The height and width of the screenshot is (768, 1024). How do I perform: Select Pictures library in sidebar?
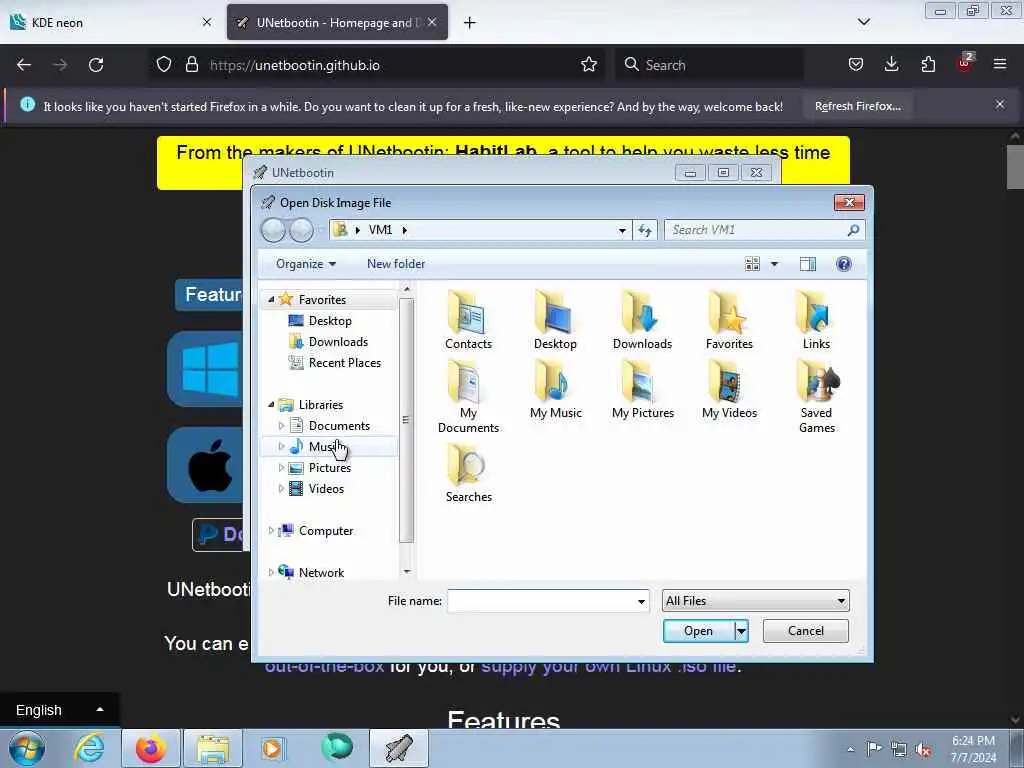[x=330, y=468]
